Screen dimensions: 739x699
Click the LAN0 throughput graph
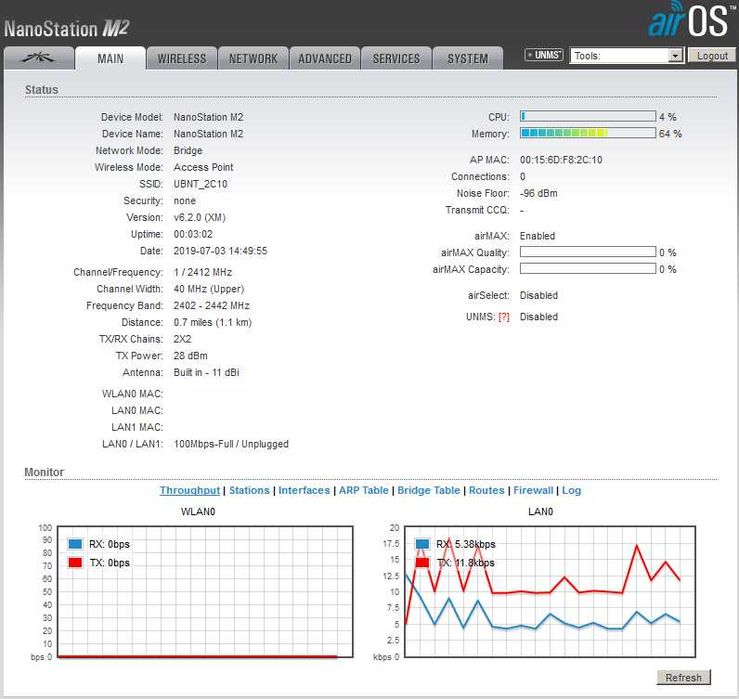(x=550, y=592)
